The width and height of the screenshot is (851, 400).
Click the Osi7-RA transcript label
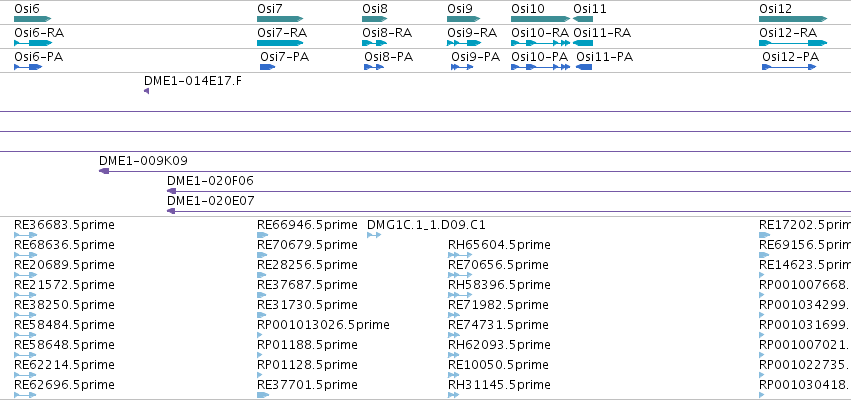click(282, 33)
